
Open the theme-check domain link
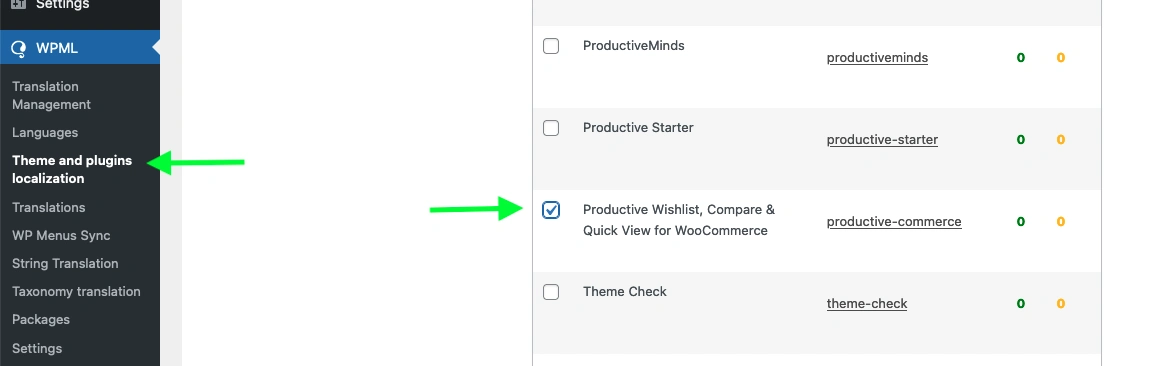[x=867, y=303]
